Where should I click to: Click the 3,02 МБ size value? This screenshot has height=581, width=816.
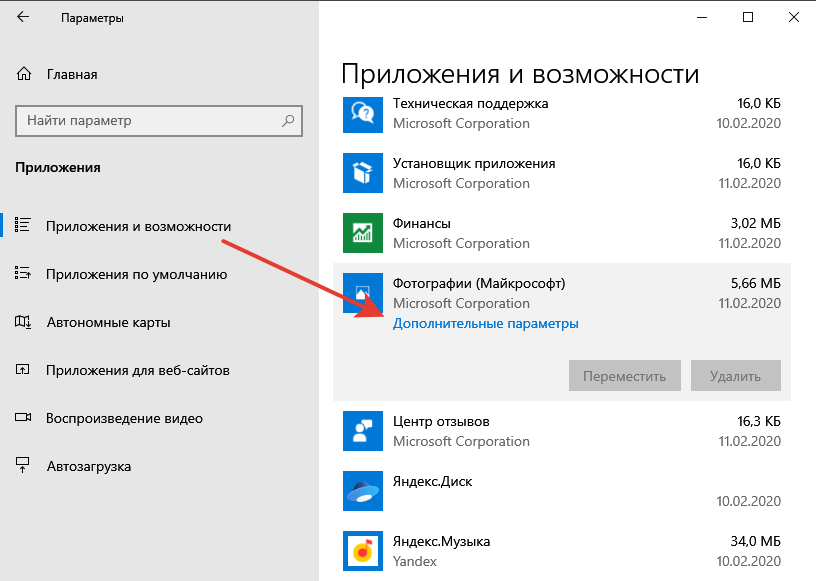(x=756, y=223)
